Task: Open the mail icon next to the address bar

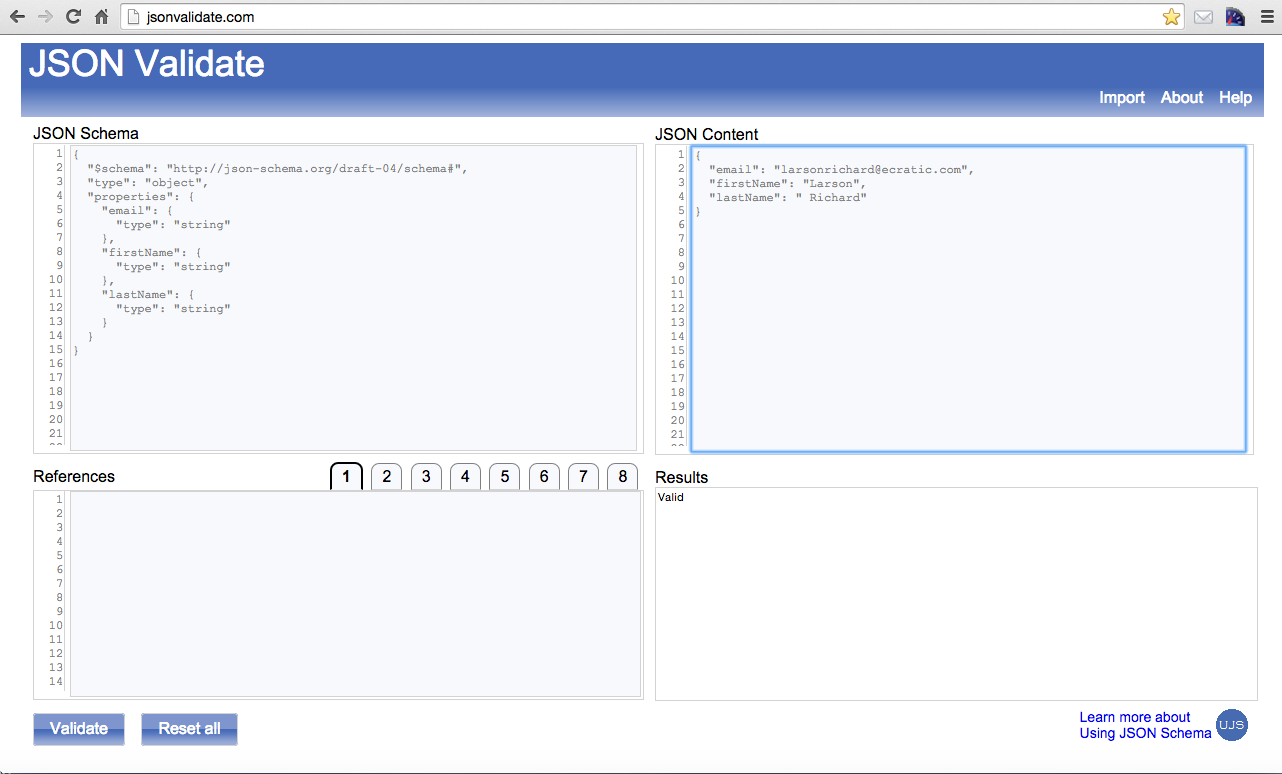Action: click(x=1203, y=16)
